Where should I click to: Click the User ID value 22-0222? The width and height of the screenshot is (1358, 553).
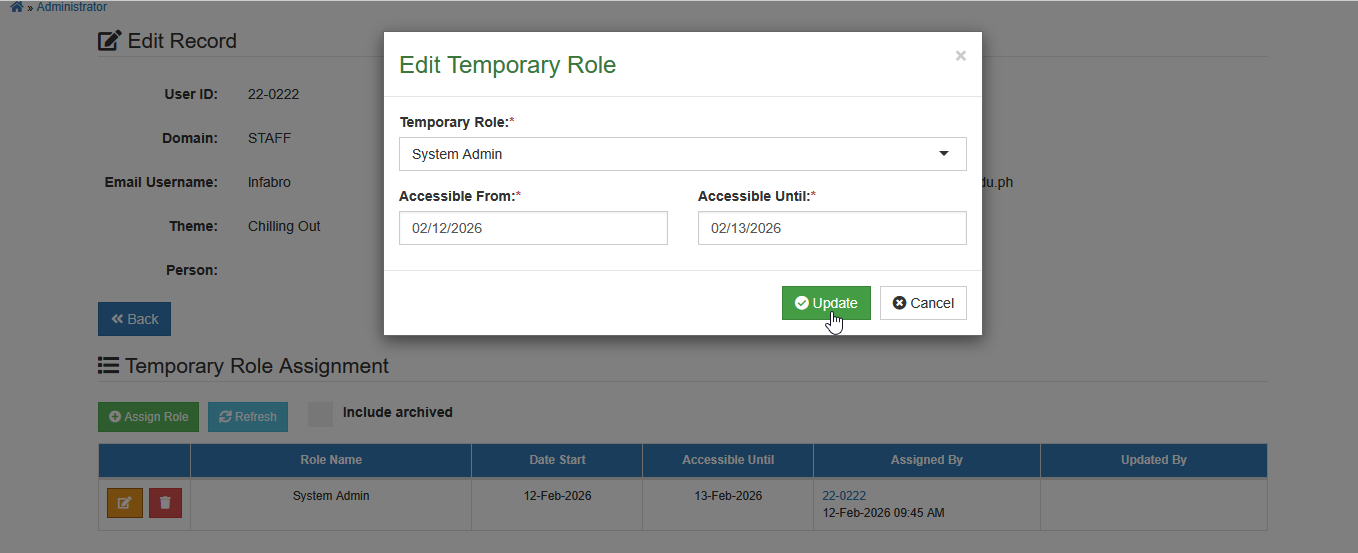click(x=273, y=95)
